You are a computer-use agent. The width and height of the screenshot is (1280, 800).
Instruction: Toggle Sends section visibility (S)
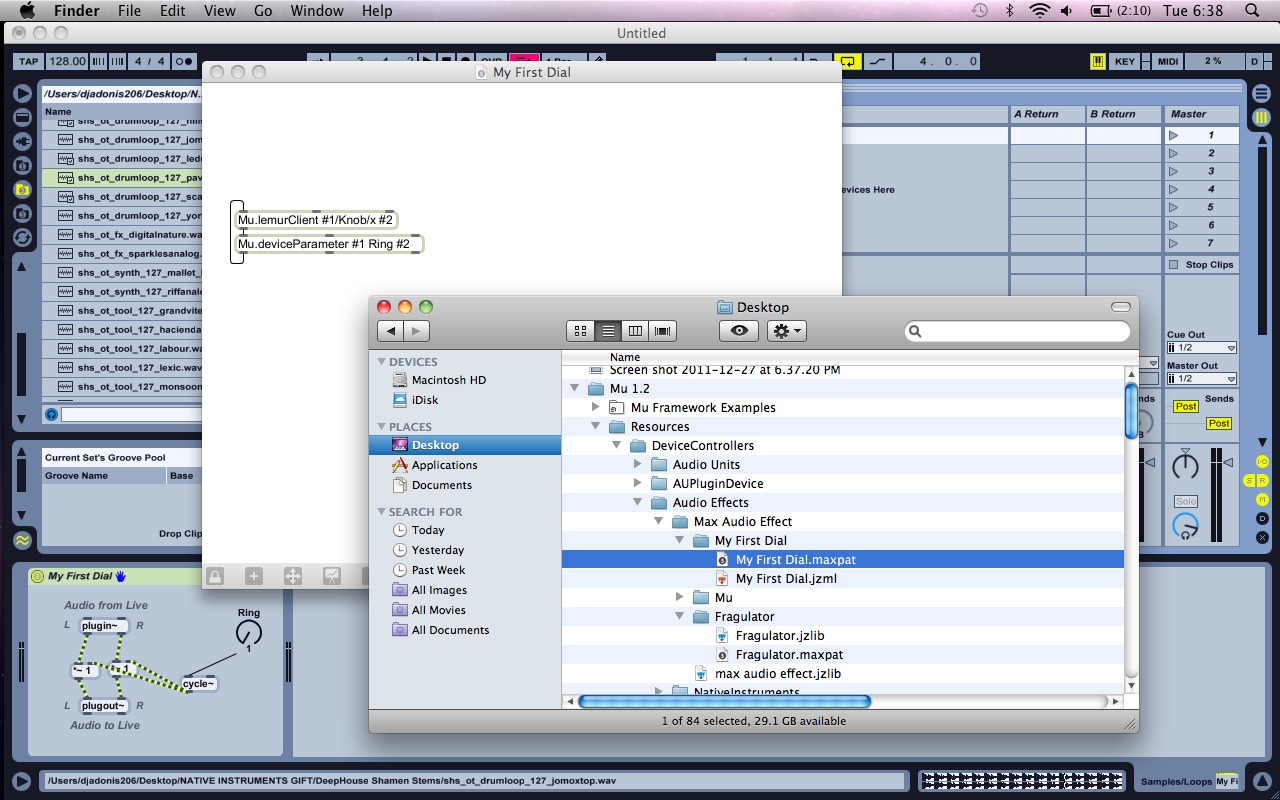1250,481
